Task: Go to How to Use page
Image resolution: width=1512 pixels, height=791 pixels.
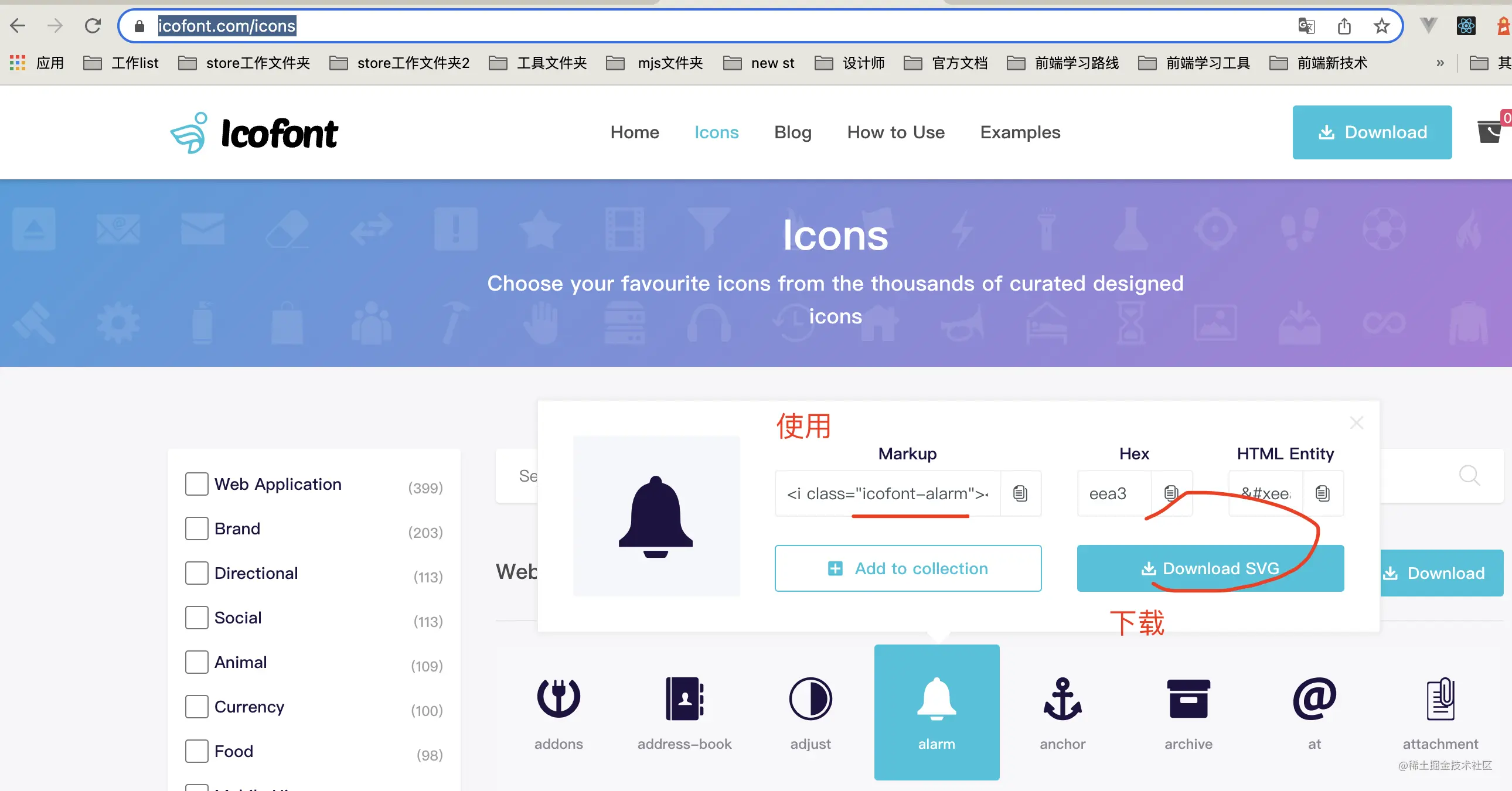Action: coord(895,132)
